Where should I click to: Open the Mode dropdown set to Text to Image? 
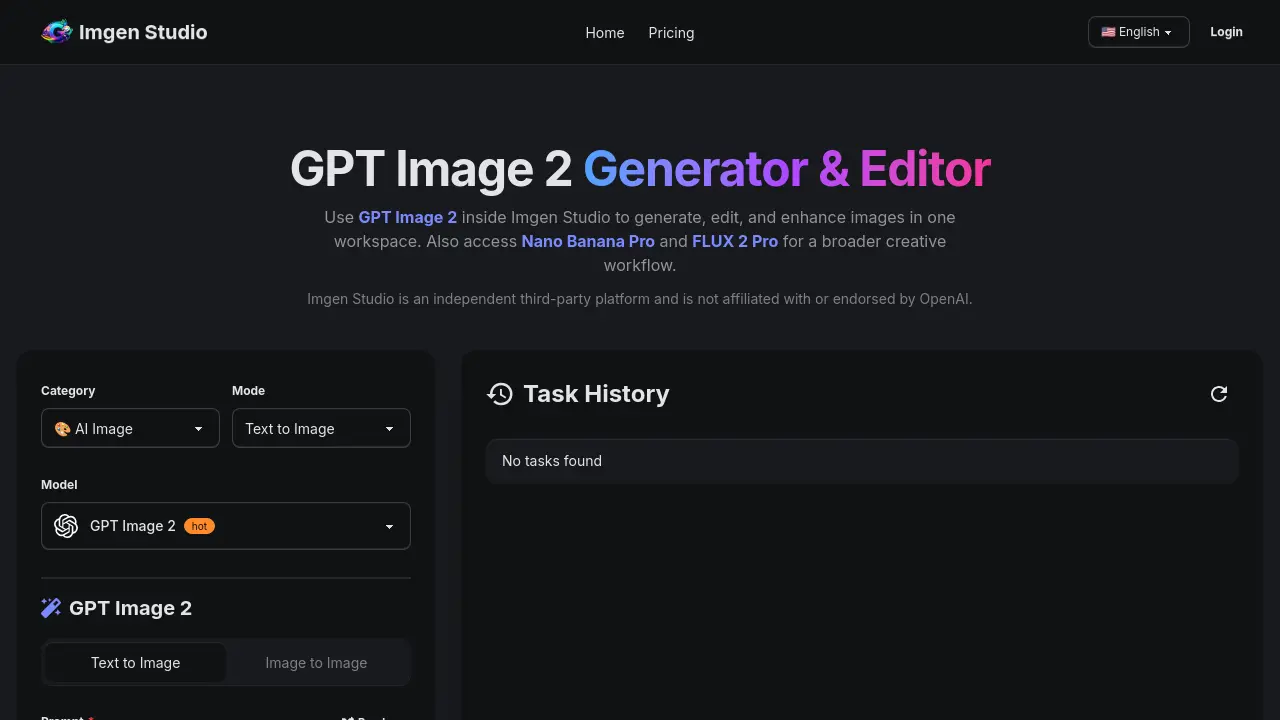pyautogui.click(x=321, y=428)
